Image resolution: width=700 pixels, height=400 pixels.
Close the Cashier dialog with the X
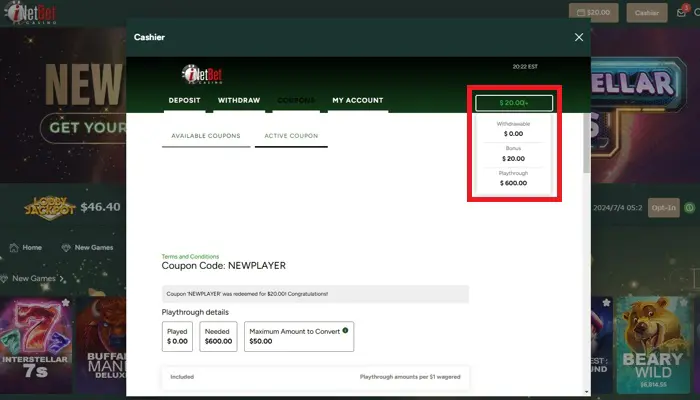(x=579, y=38)
